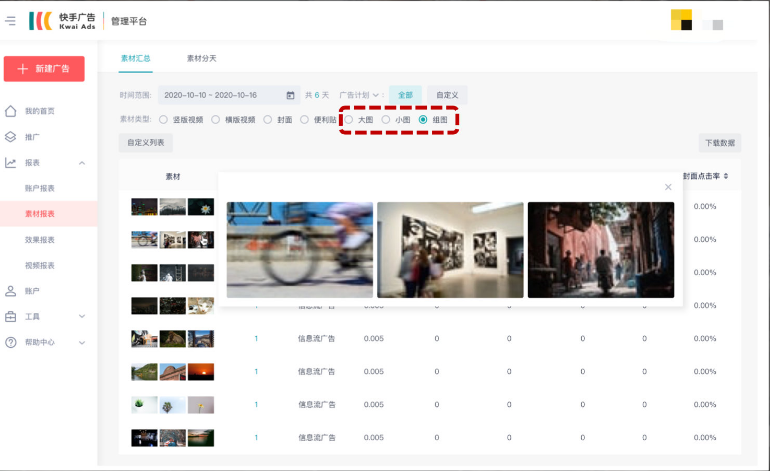Viewport: 770px width, 471px height.
Task: Choose the 小图 radio button
Action: click(x=386, y=120)
